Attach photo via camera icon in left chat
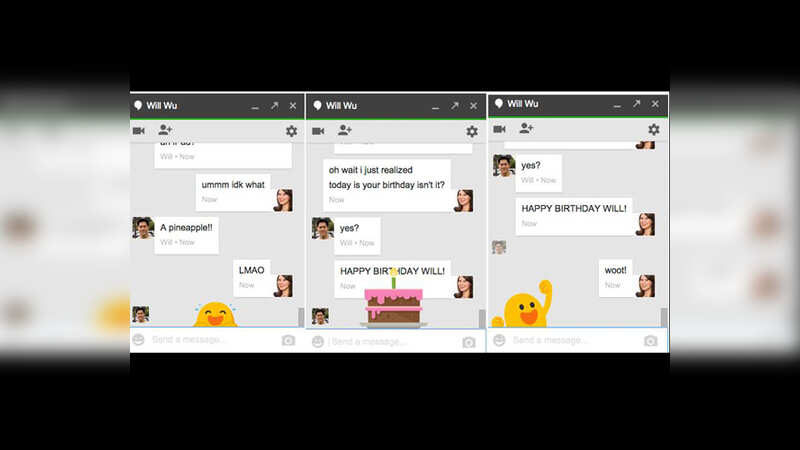The width and height of the screenshot is (800, 450). pos(288,340)
